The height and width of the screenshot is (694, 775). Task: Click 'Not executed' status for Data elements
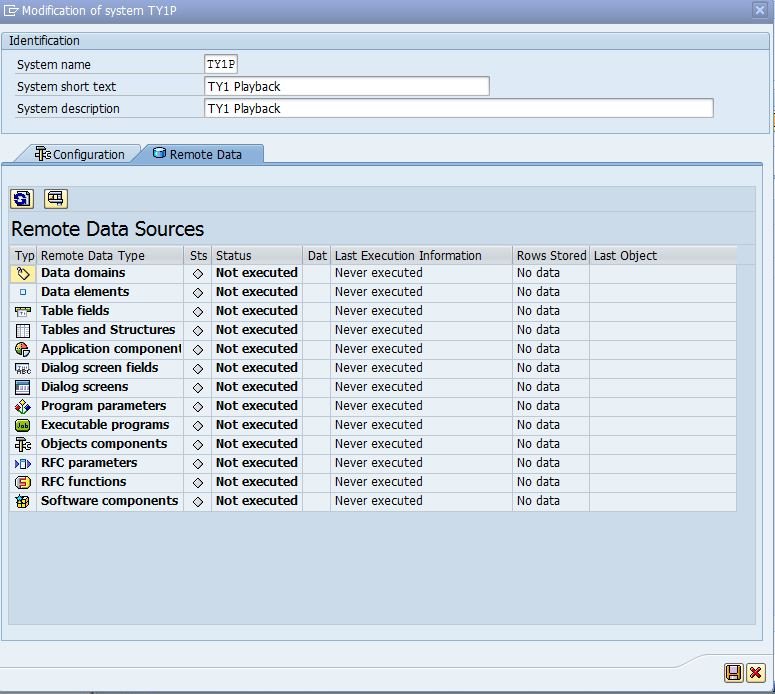257,292
